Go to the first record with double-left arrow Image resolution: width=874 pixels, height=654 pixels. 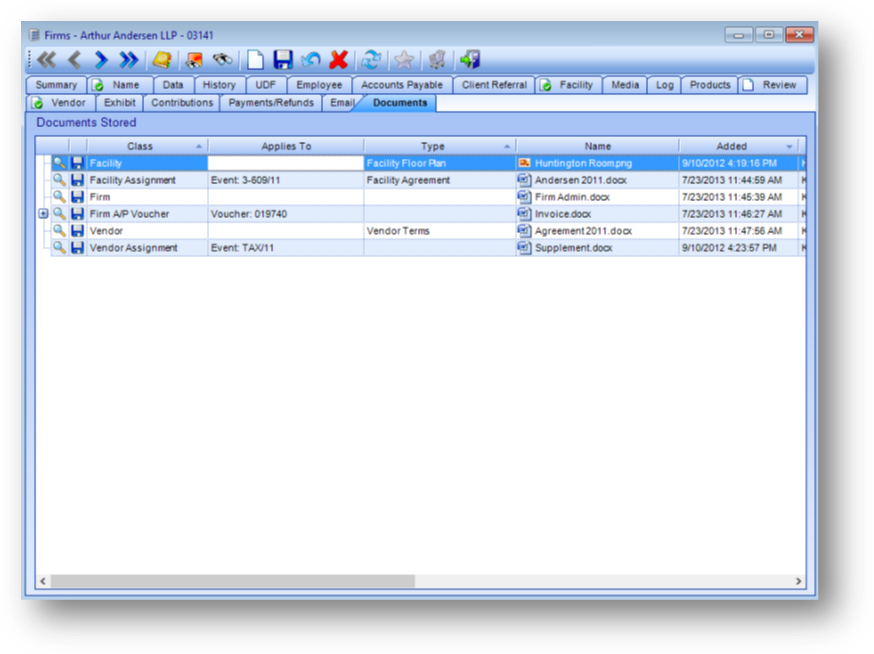(x=46, y=60)
